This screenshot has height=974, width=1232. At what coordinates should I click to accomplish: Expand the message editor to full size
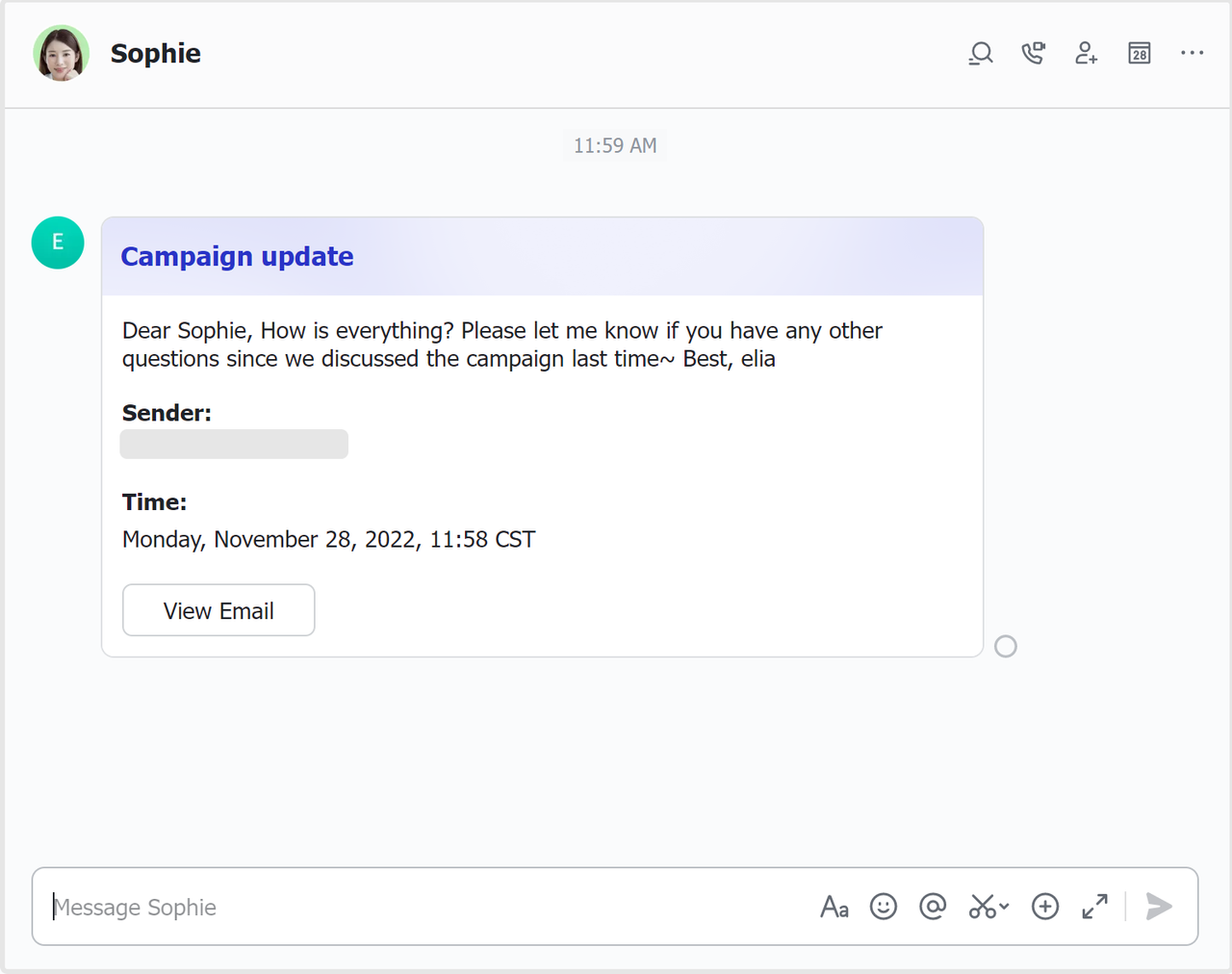1094,907
